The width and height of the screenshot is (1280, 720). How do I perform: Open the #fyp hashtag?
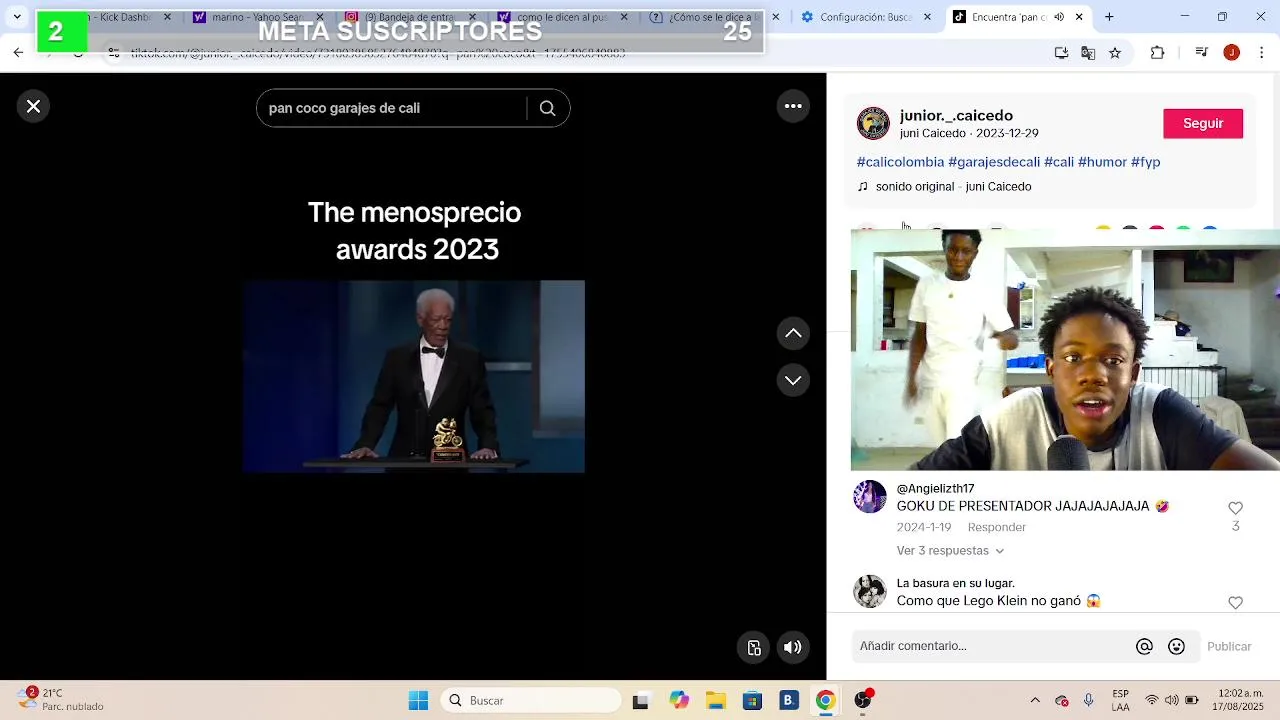(x=1146, y=162)
